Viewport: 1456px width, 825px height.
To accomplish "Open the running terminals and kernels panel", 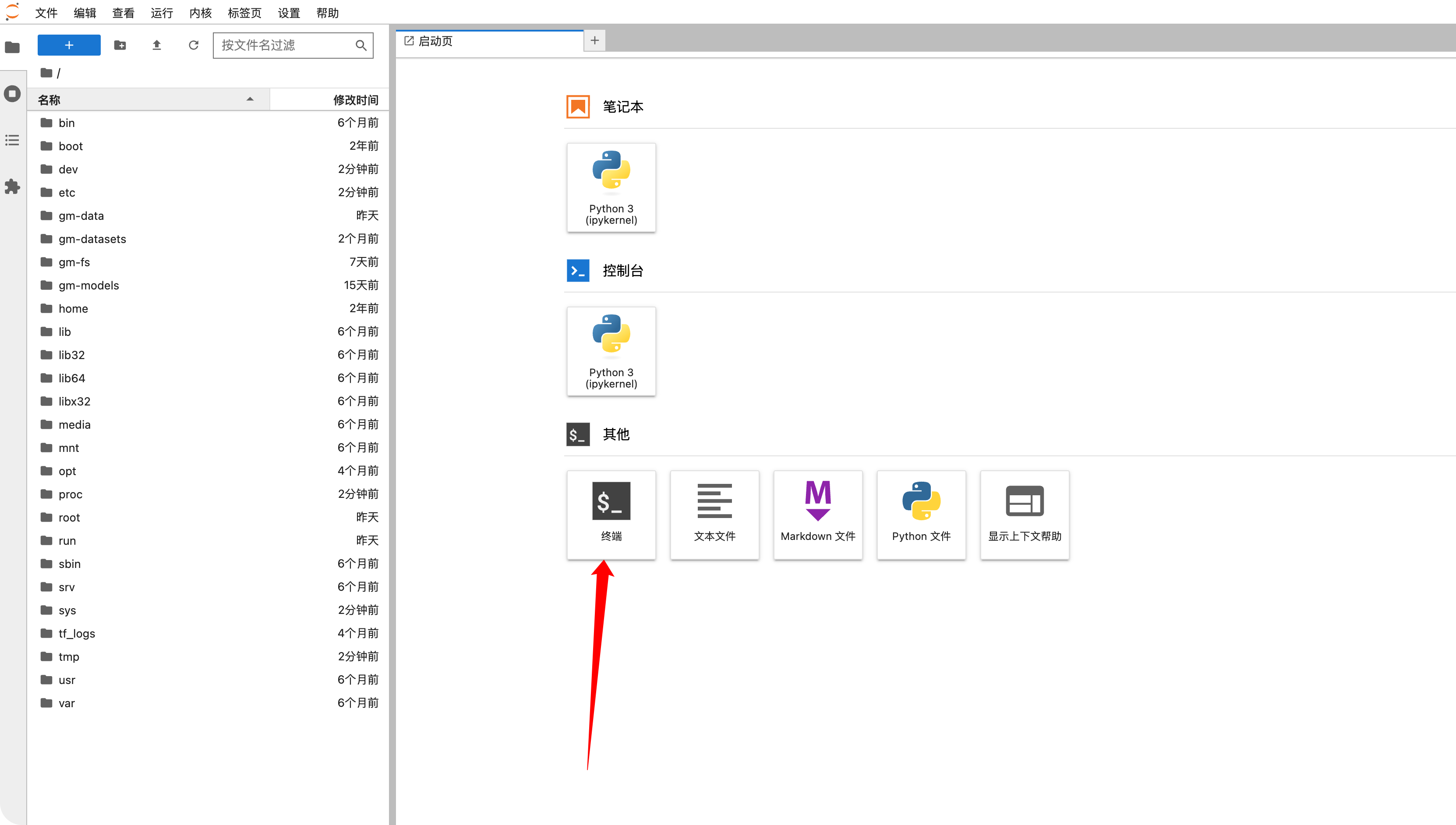I will pos(12,94).
